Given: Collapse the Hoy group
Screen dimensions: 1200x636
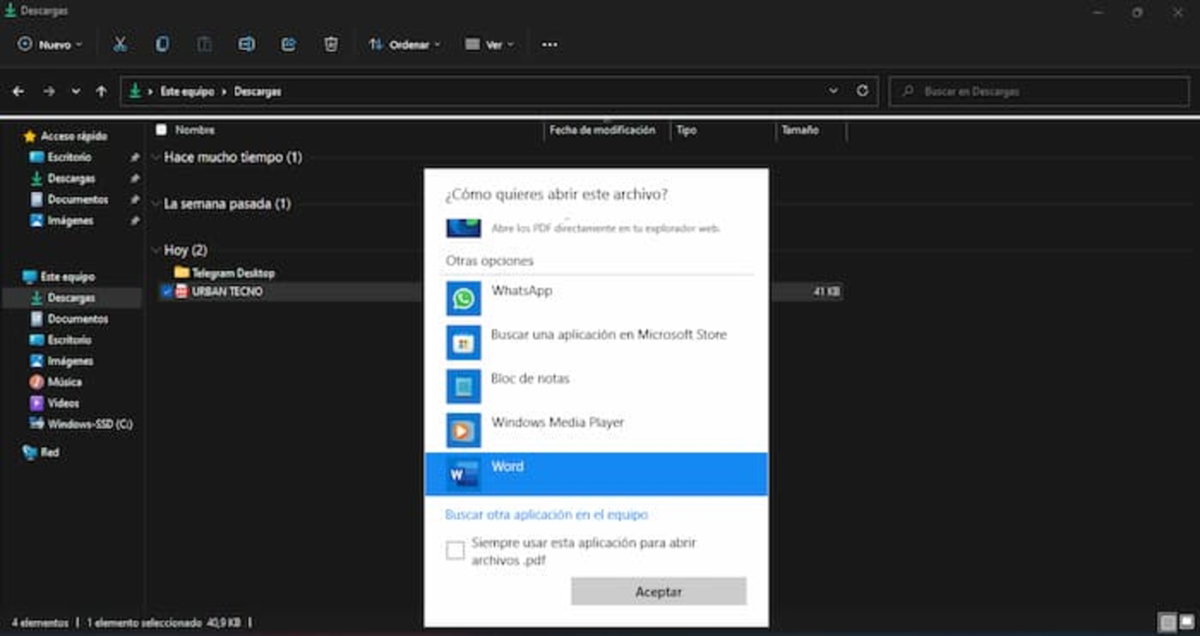Looking at the screenshot, I should click(x=156, y=250).
